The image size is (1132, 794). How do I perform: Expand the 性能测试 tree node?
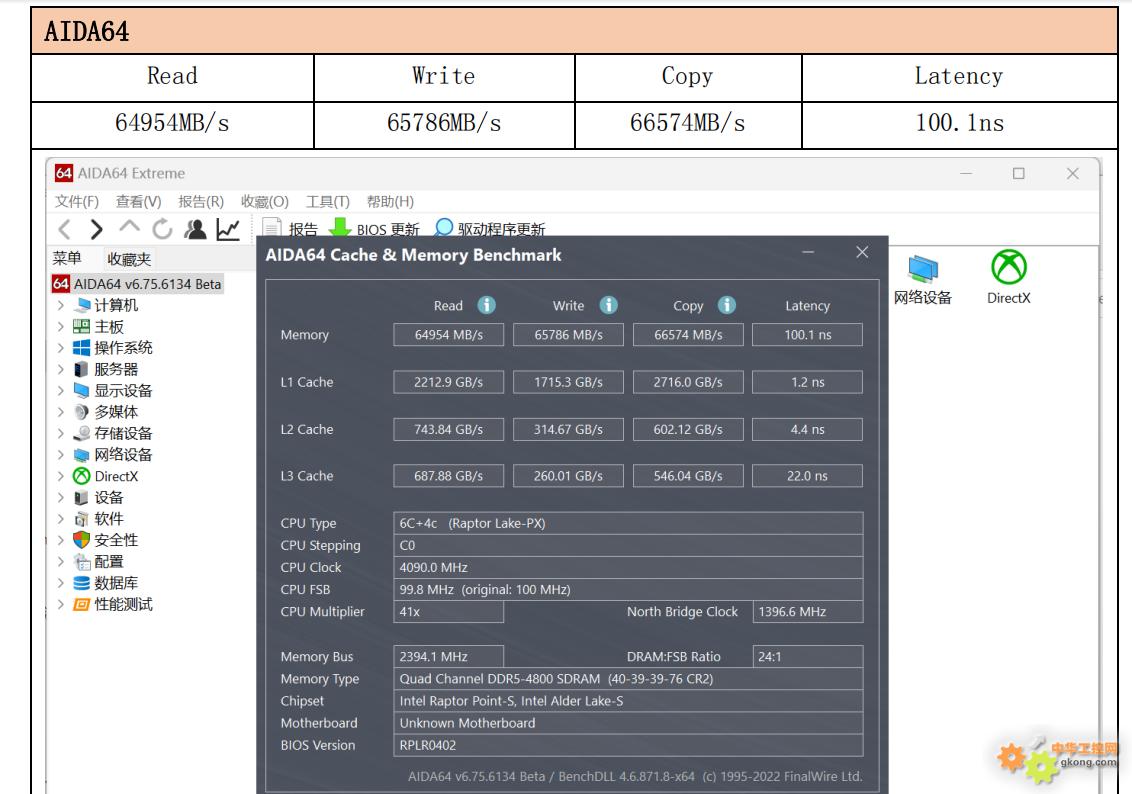click(61, 604)
